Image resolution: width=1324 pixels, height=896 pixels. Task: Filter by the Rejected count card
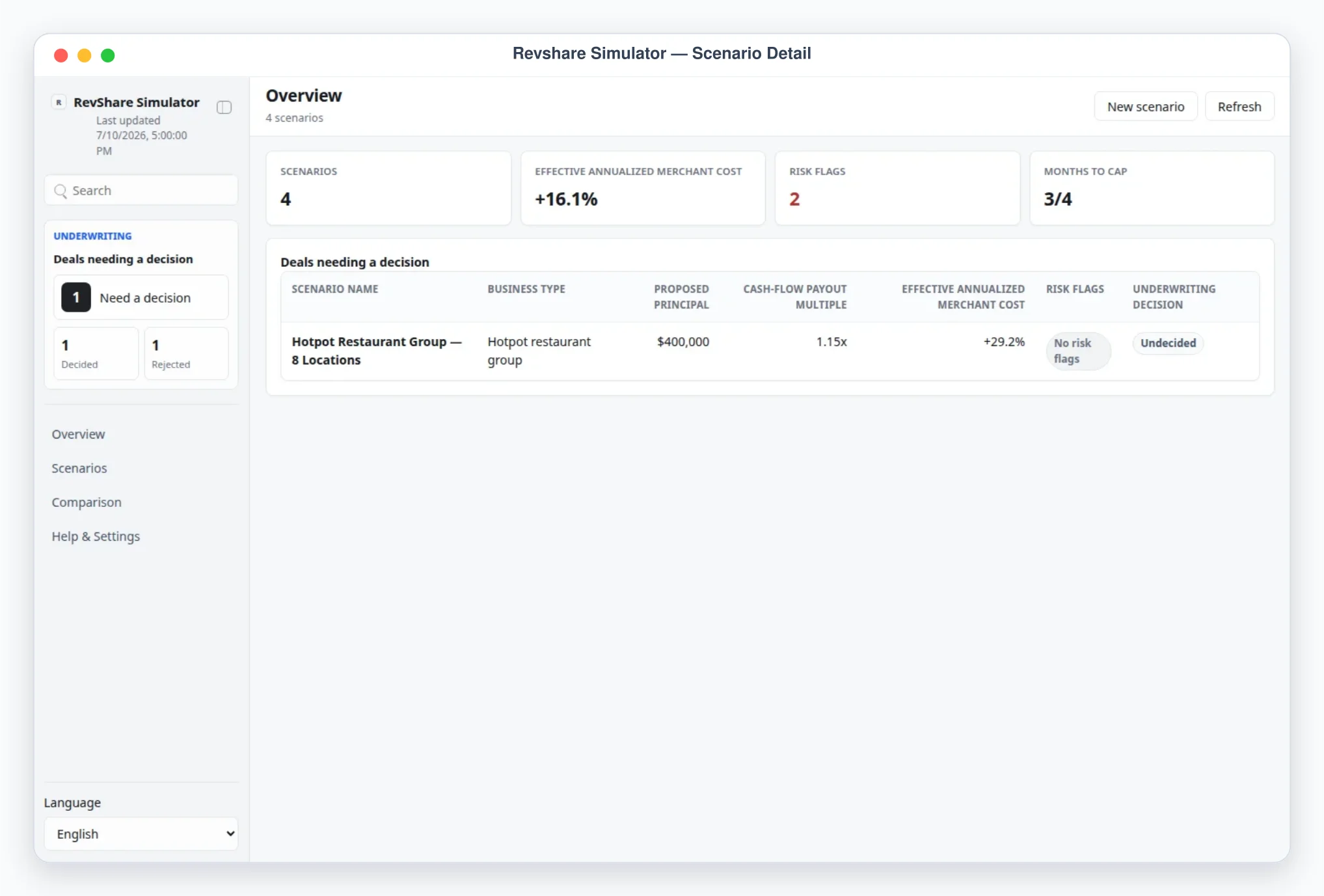186,353
